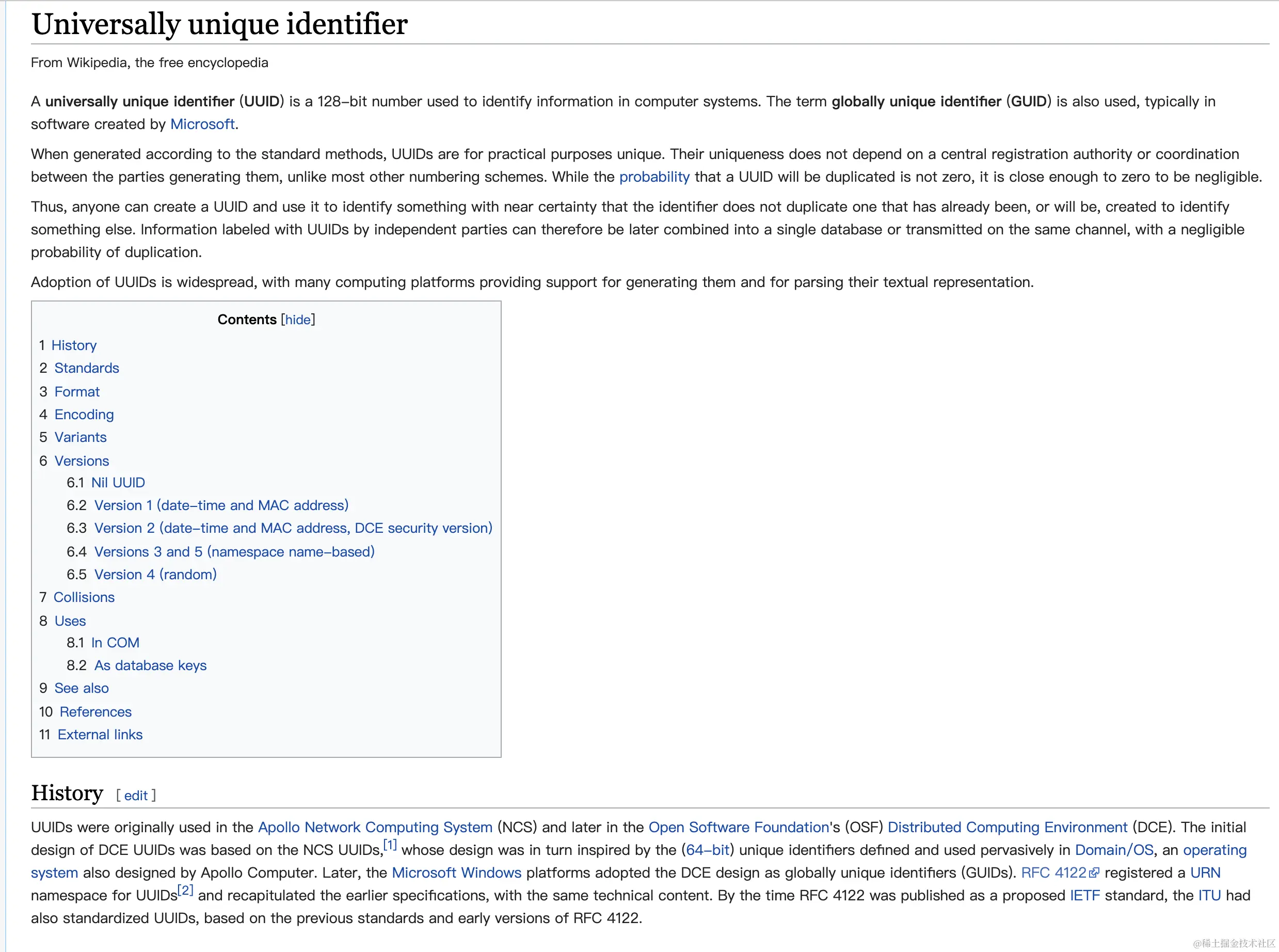Viewport: 1279px width, 952px height.
Task: Open the Microsoft Windows link
Action: (x=456, y=873)
